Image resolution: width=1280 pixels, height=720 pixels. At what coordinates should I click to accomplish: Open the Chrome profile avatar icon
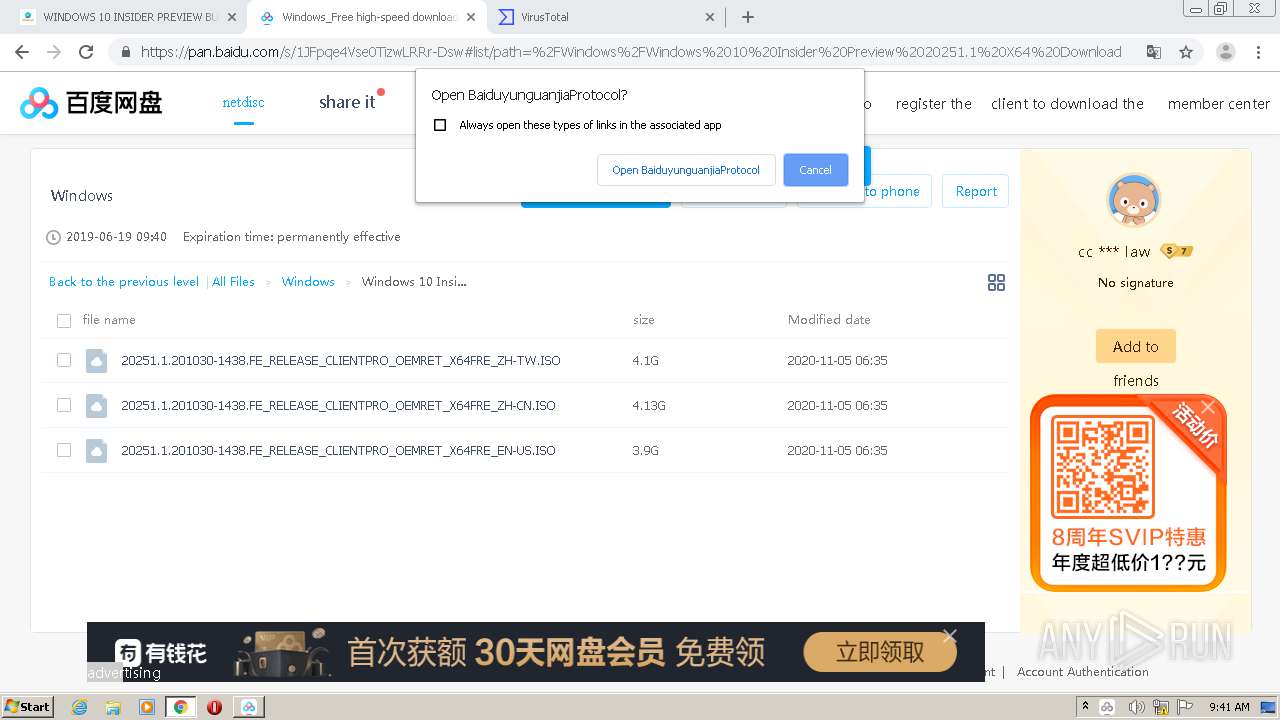pos(1225,52)
